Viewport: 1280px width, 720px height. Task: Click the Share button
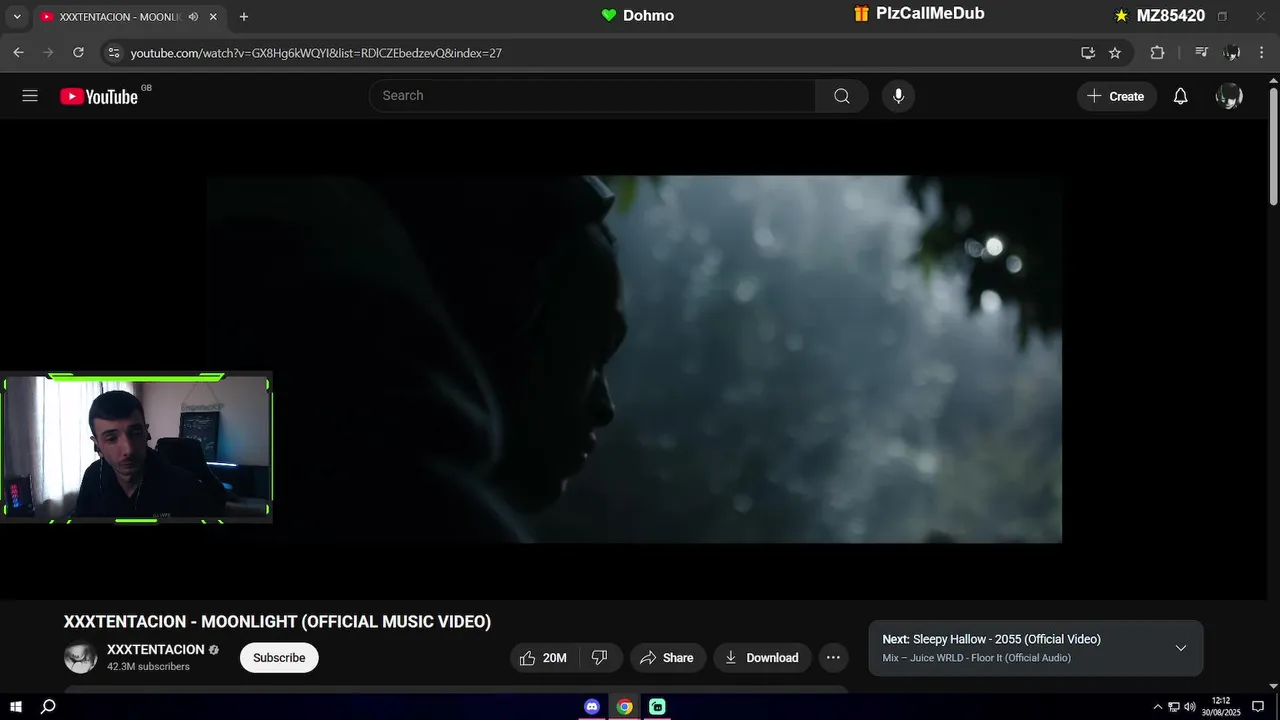click(x=667, y=657)
